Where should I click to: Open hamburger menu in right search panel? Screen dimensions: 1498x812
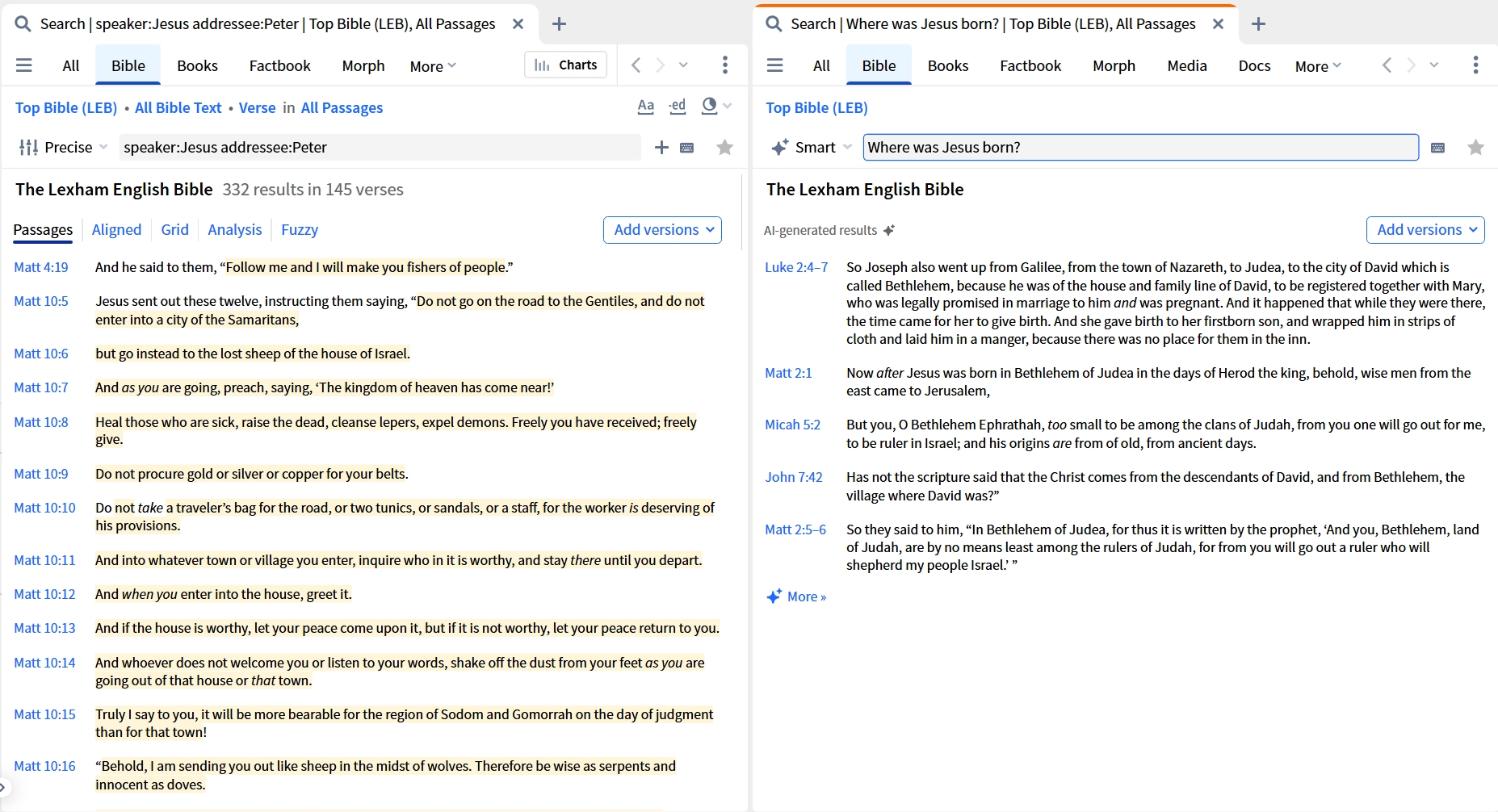tap(774, 65)
